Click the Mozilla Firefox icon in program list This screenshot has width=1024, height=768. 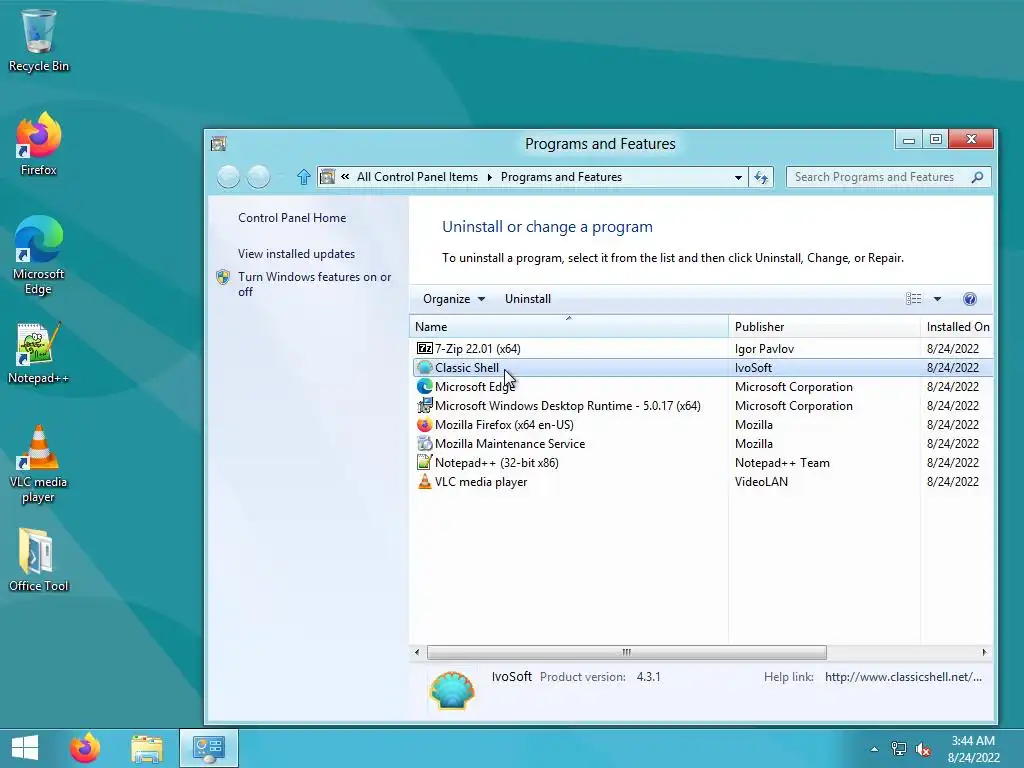click(x=424, y=424)
